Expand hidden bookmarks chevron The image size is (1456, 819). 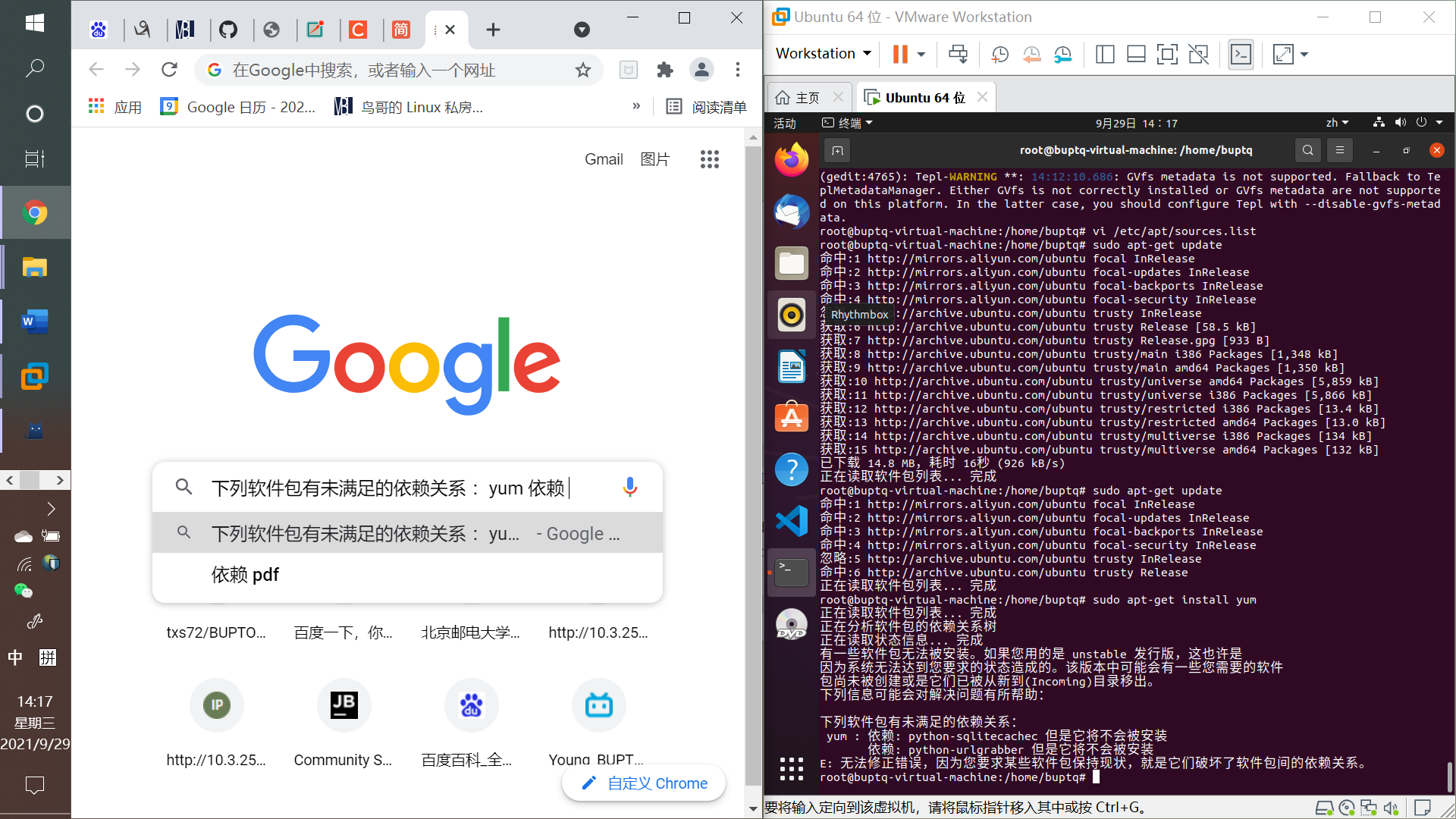point(636,106)
